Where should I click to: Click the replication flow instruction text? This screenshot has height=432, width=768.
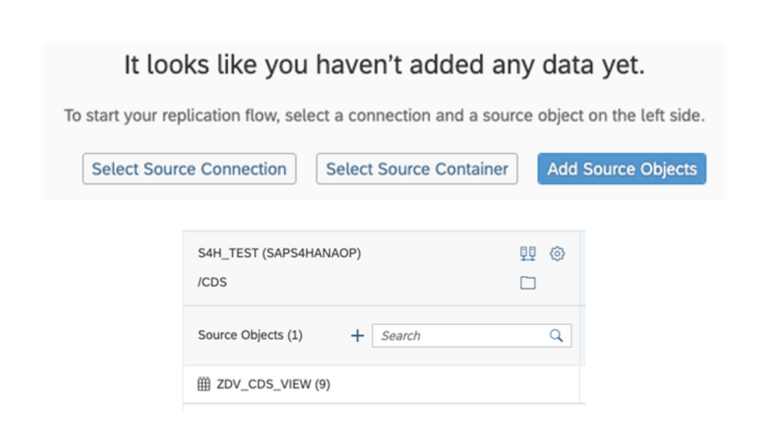click(384, 116)
